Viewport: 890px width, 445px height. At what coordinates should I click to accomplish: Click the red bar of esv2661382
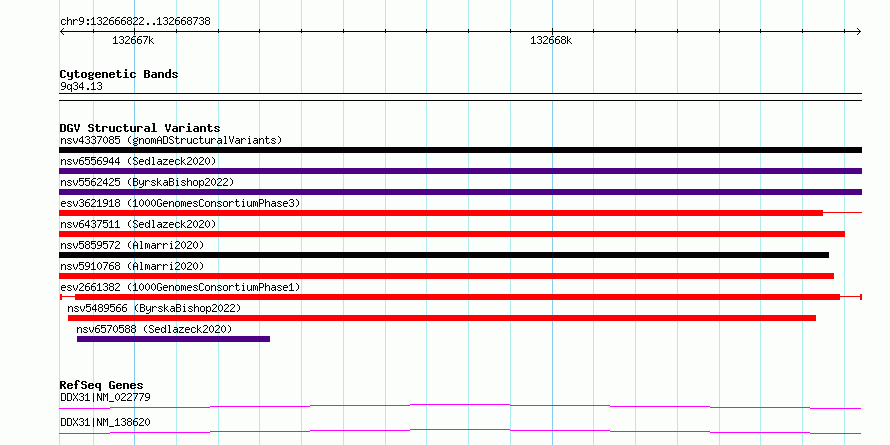[x=457, y=297]
